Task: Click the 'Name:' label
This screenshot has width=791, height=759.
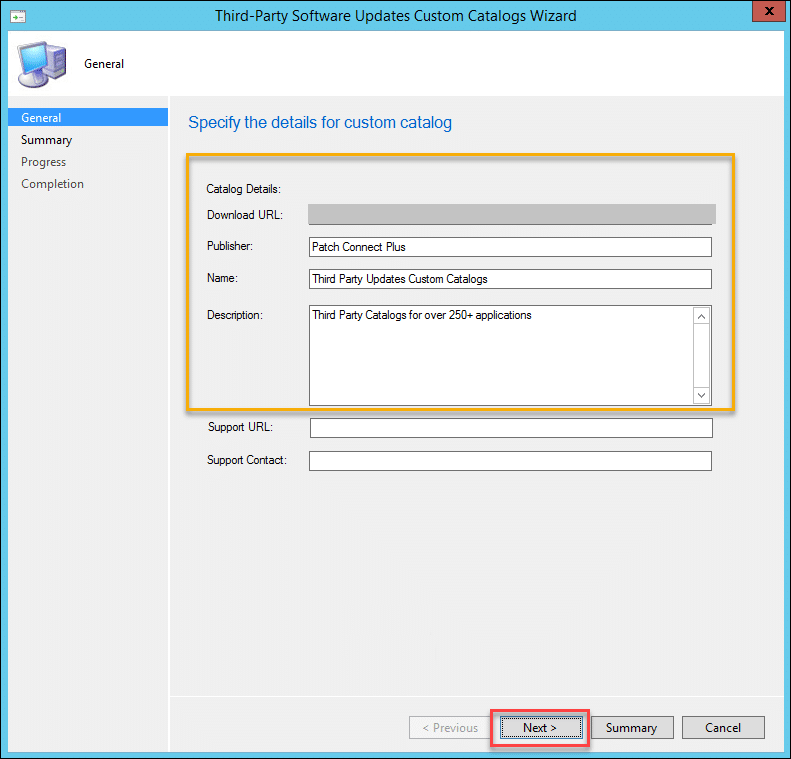Action: (x=222, y=278)
